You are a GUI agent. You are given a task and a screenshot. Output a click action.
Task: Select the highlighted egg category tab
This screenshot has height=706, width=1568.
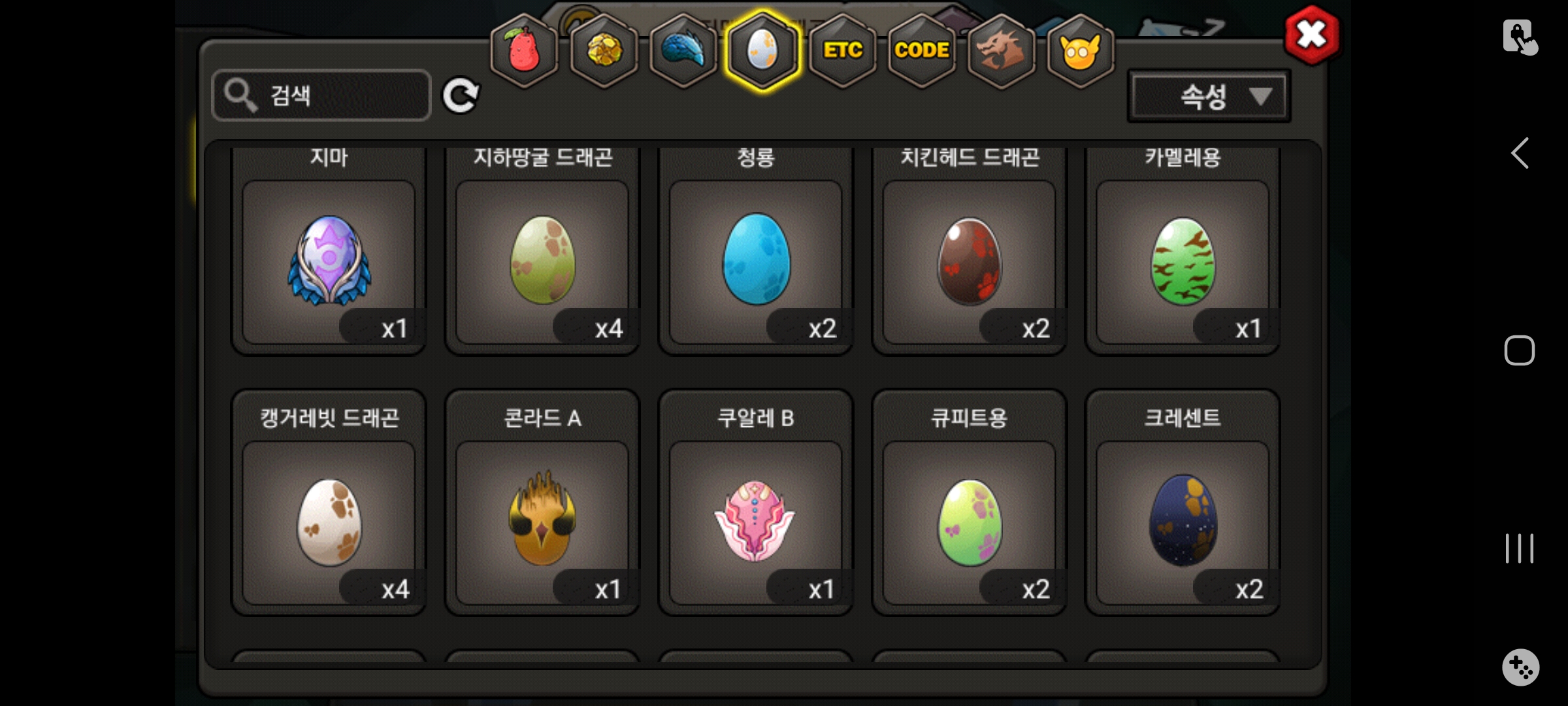[762, 50]
